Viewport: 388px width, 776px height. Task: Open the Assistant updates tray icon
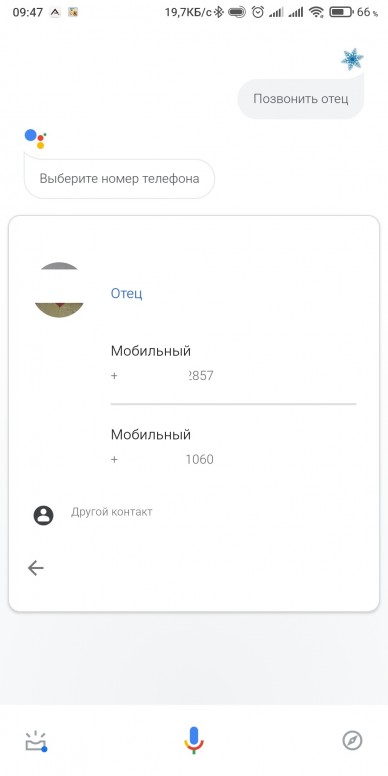[36, 741]
